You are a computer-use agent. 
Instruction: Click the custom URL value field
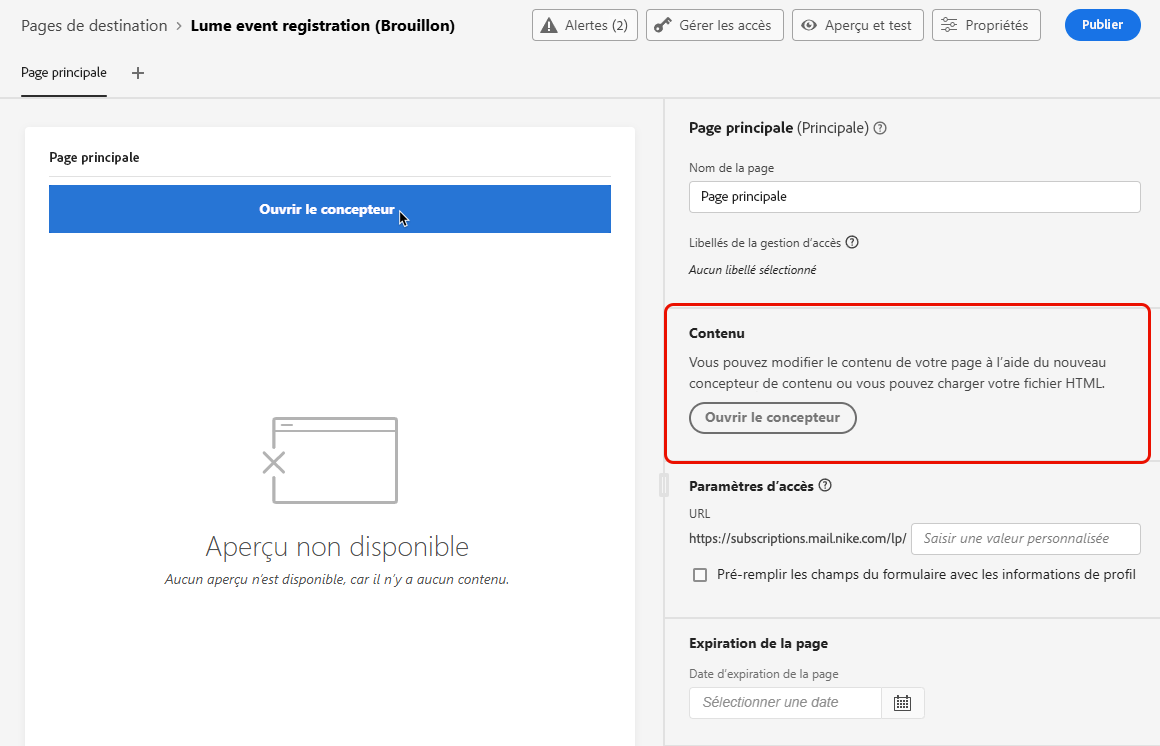tap(1025, 539)
